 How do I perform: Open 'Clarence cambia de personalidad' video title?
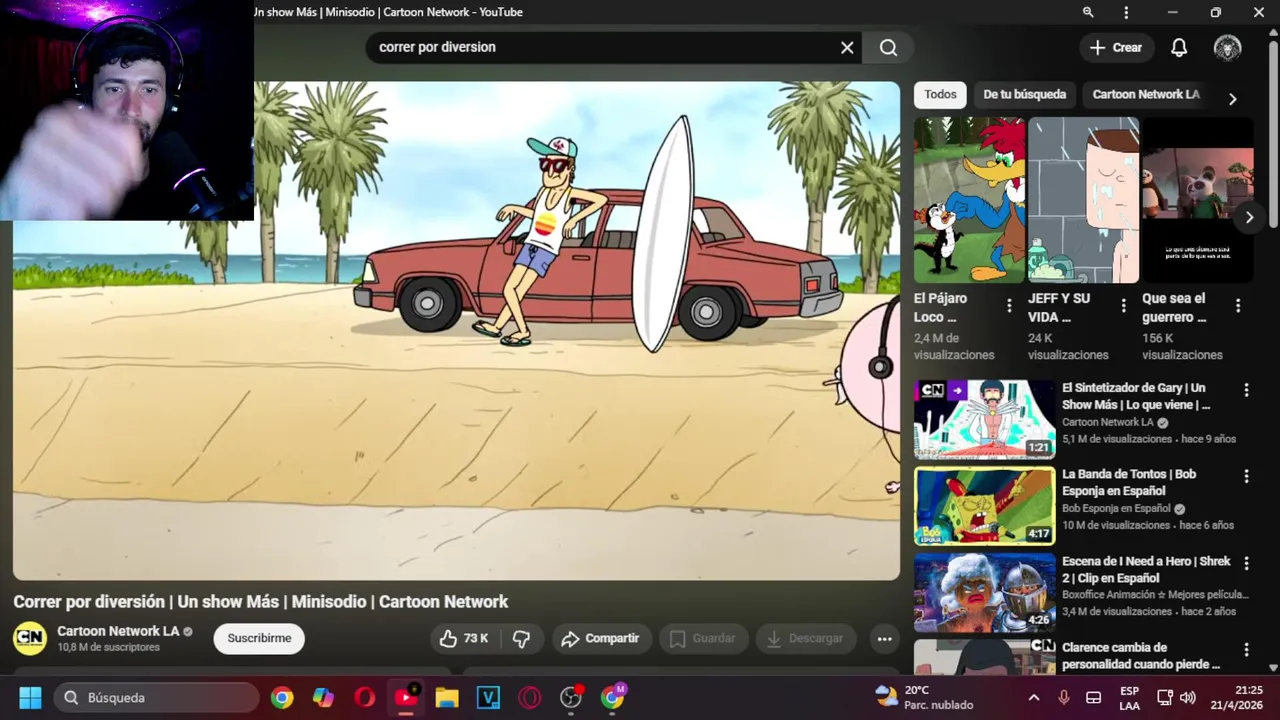pos(1141,655)
